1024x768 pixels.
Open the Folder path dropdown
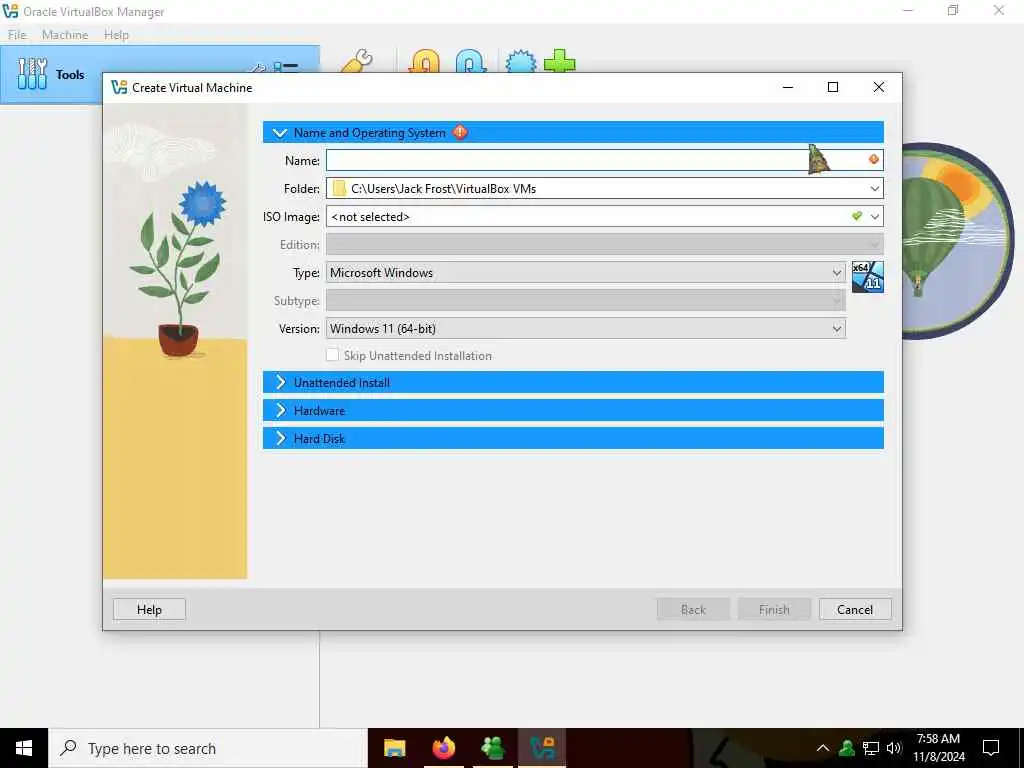(874, 188)
